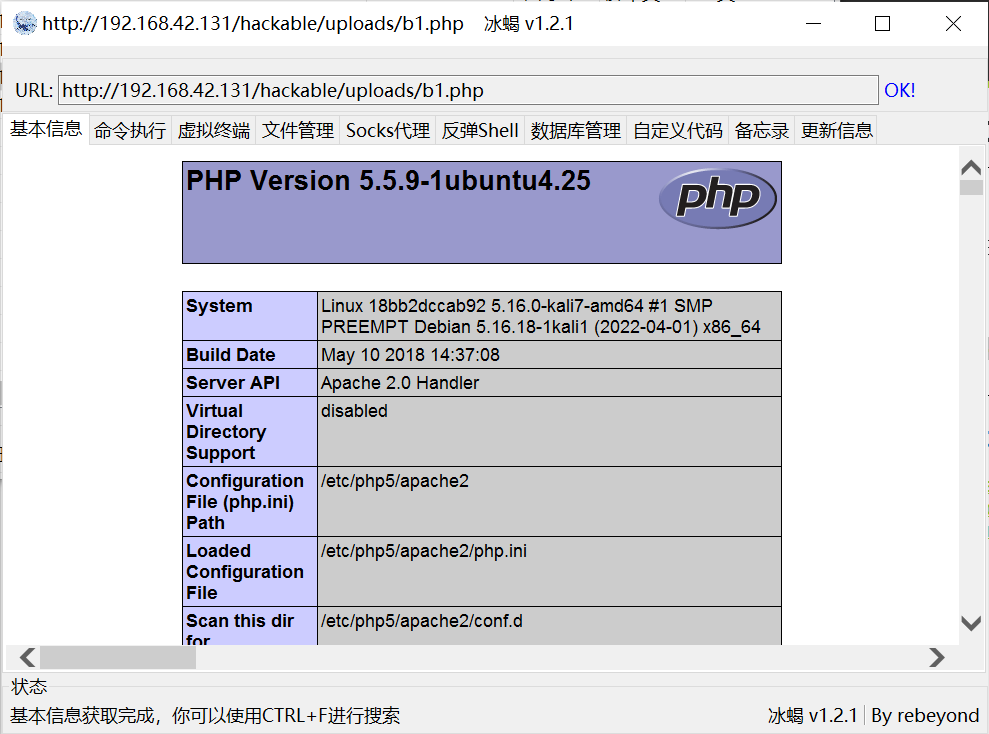Switch to the 反弹Shell tab
The image size is (989, 734).
[x=480, y=130]
